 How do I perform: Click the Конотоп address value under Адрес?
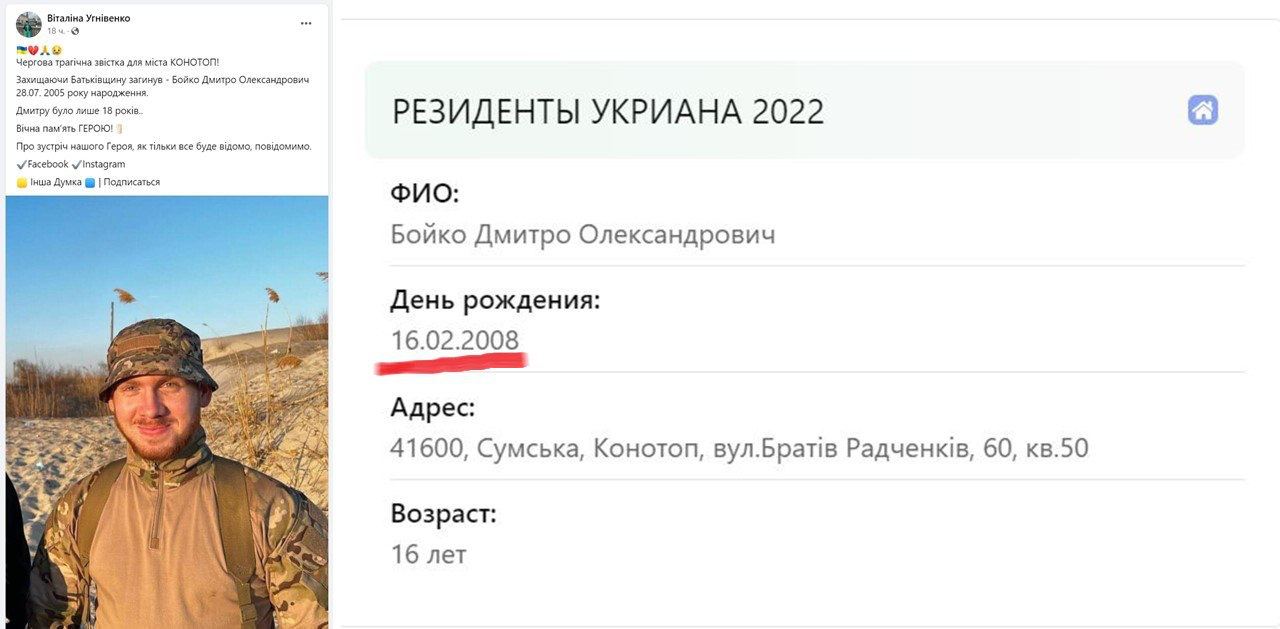pyautogui.click(x=738, y=448)
